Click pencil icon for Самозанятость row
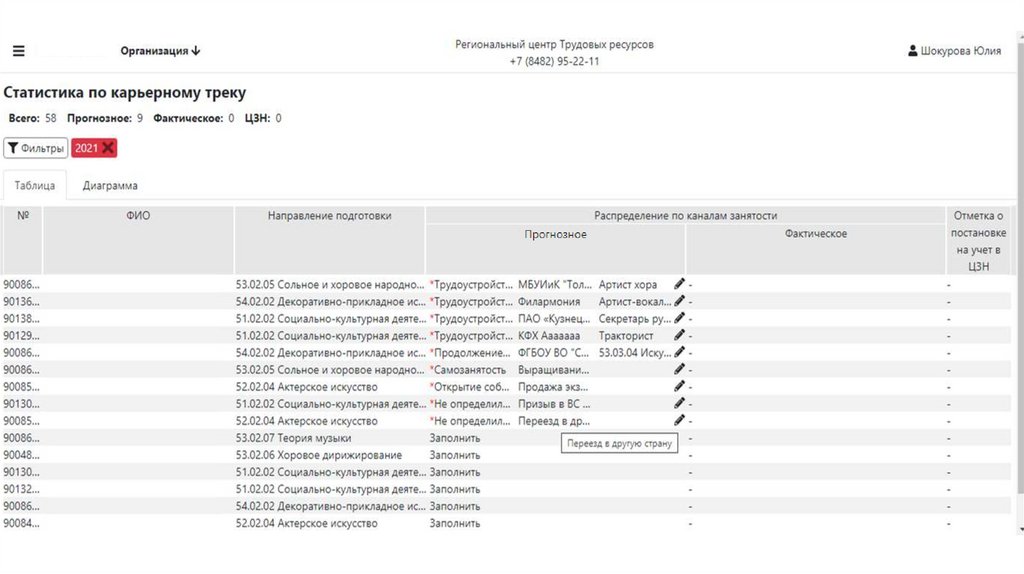This screenshot has width=1024, height=574. 680,369
